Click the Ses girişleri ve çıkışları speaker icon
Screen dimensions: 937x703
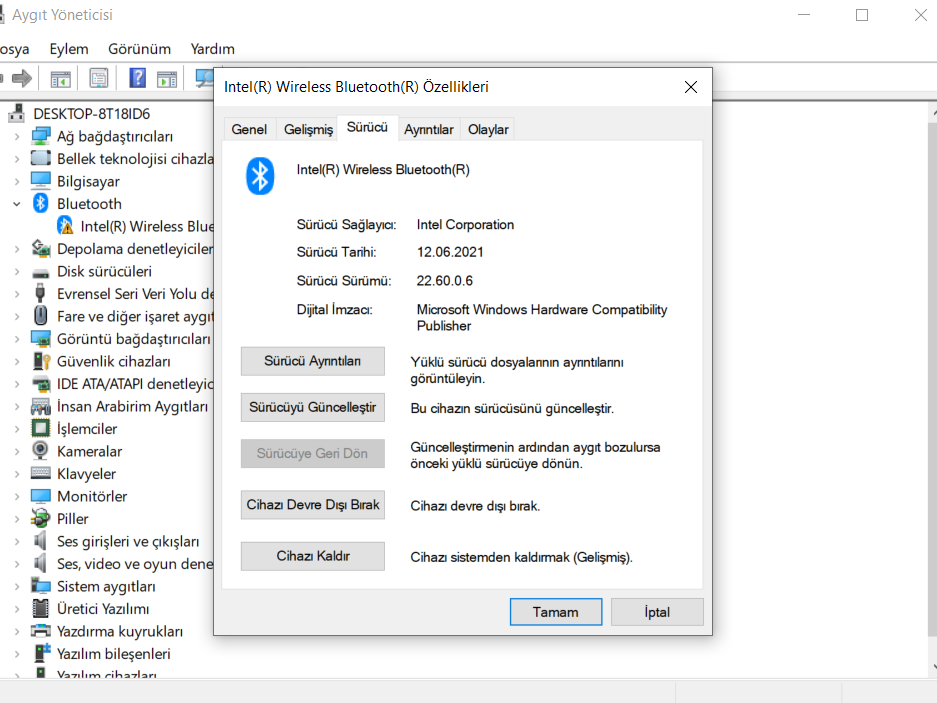click(x=41, y=541)
